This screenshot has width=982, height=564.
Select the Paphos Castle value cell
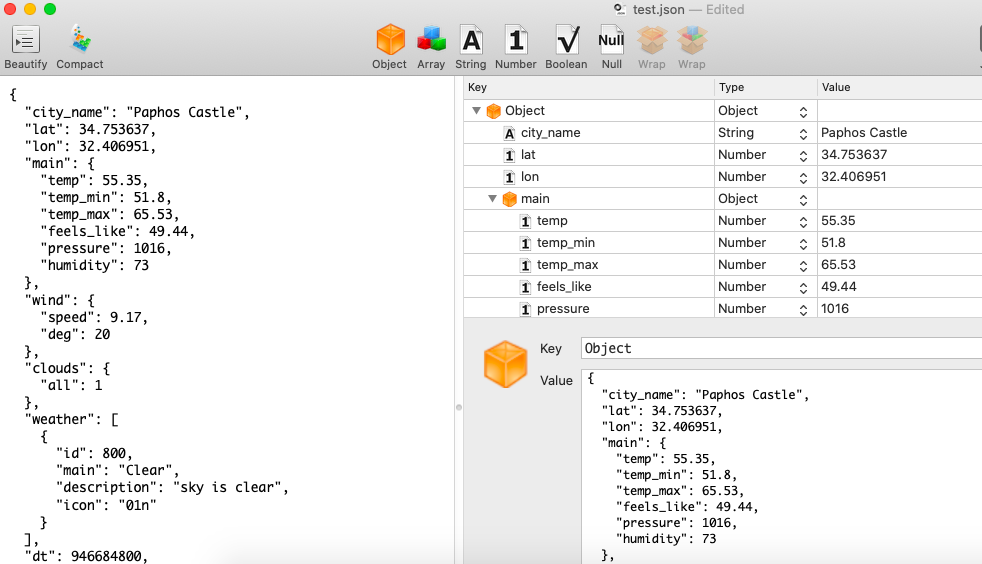pyautogui.click(x=899, y=133)
